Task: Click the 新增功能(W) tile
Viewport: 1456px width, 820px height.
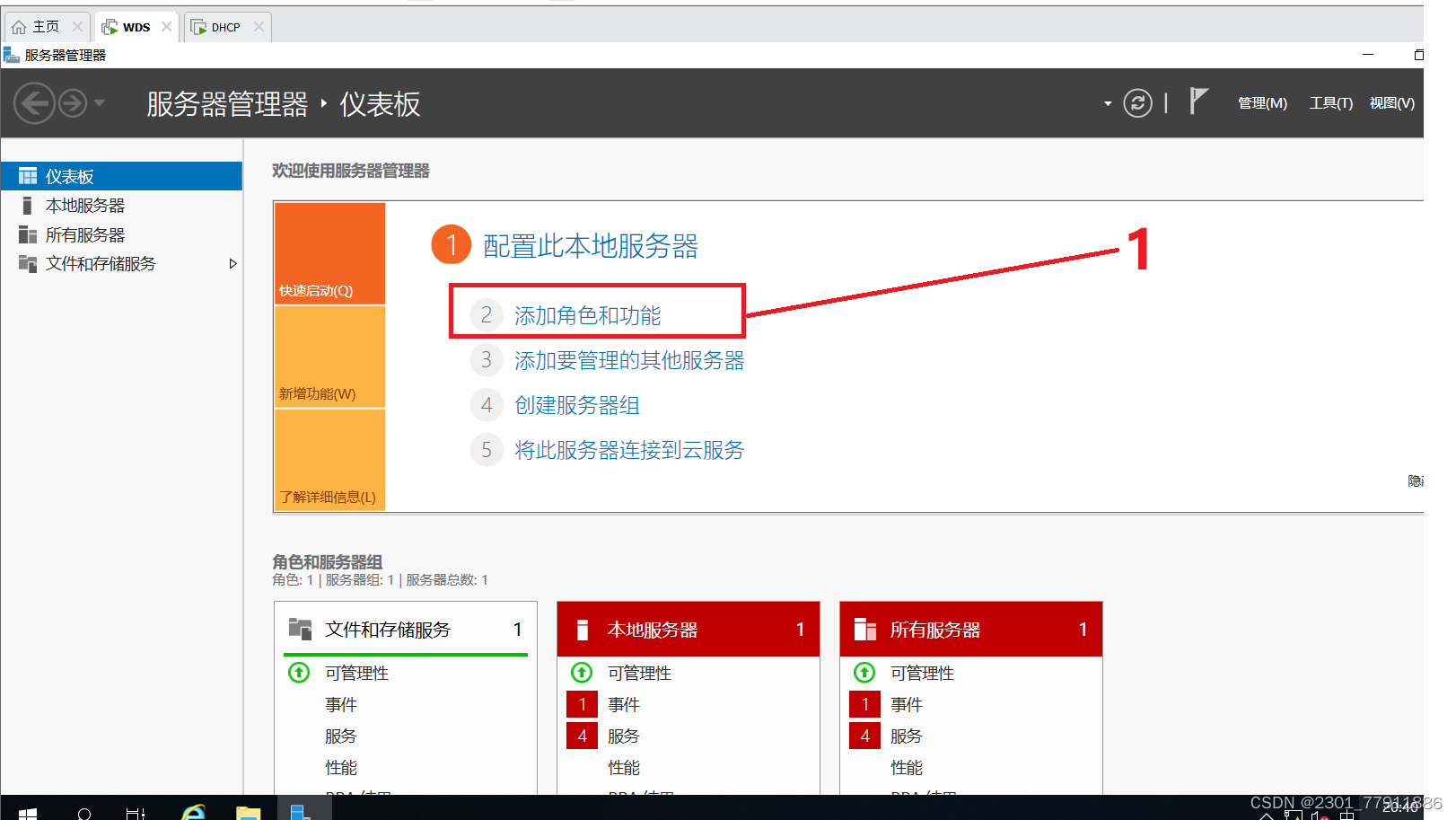Action: (329, 357)
